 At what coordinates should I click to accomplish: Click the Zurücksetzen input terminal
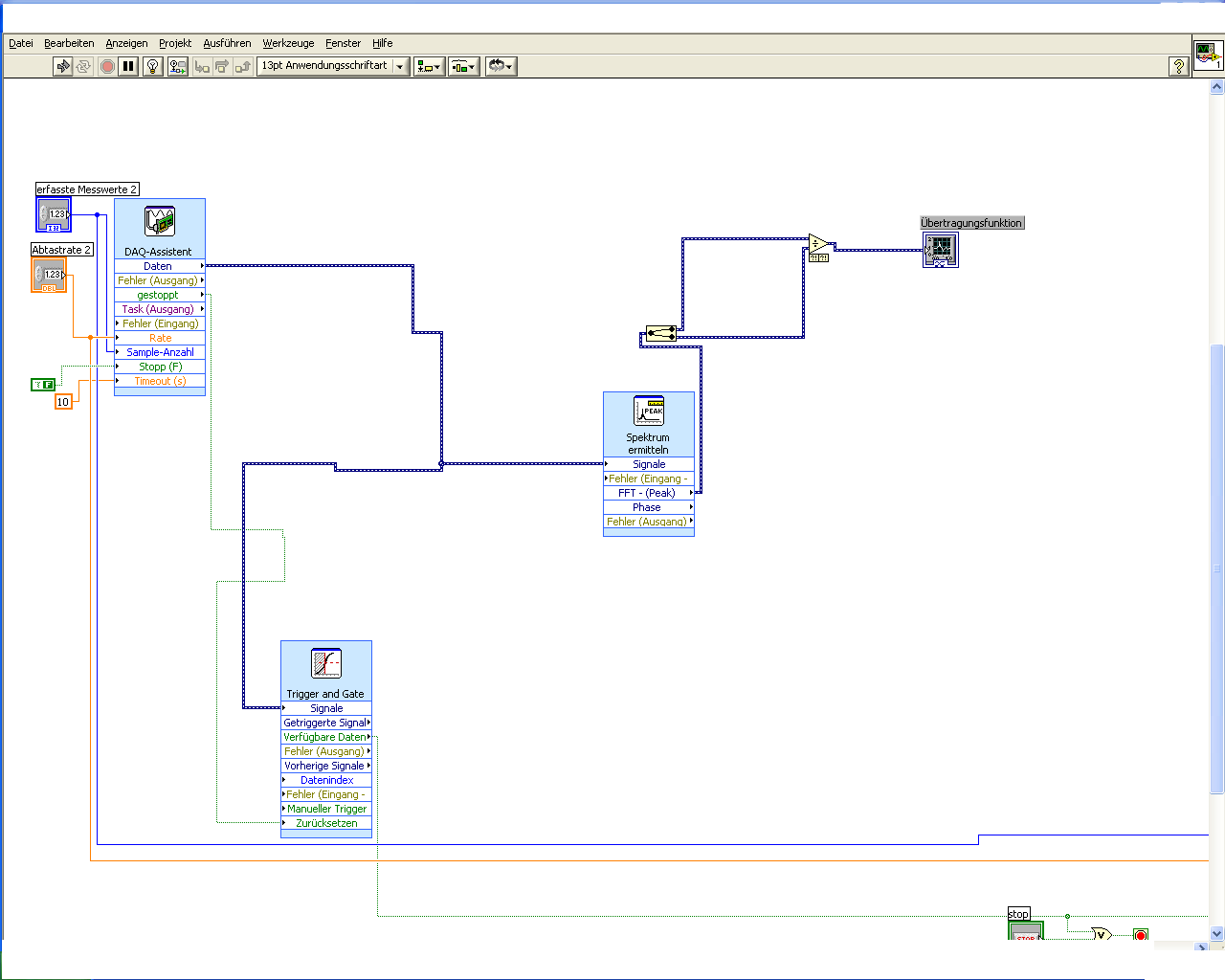(x=326, y=823)
